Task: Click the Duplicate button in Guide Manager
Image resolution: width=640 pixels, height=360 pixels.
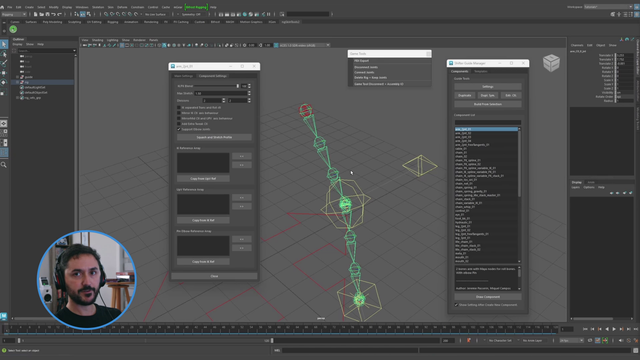Action: (464, 96)
